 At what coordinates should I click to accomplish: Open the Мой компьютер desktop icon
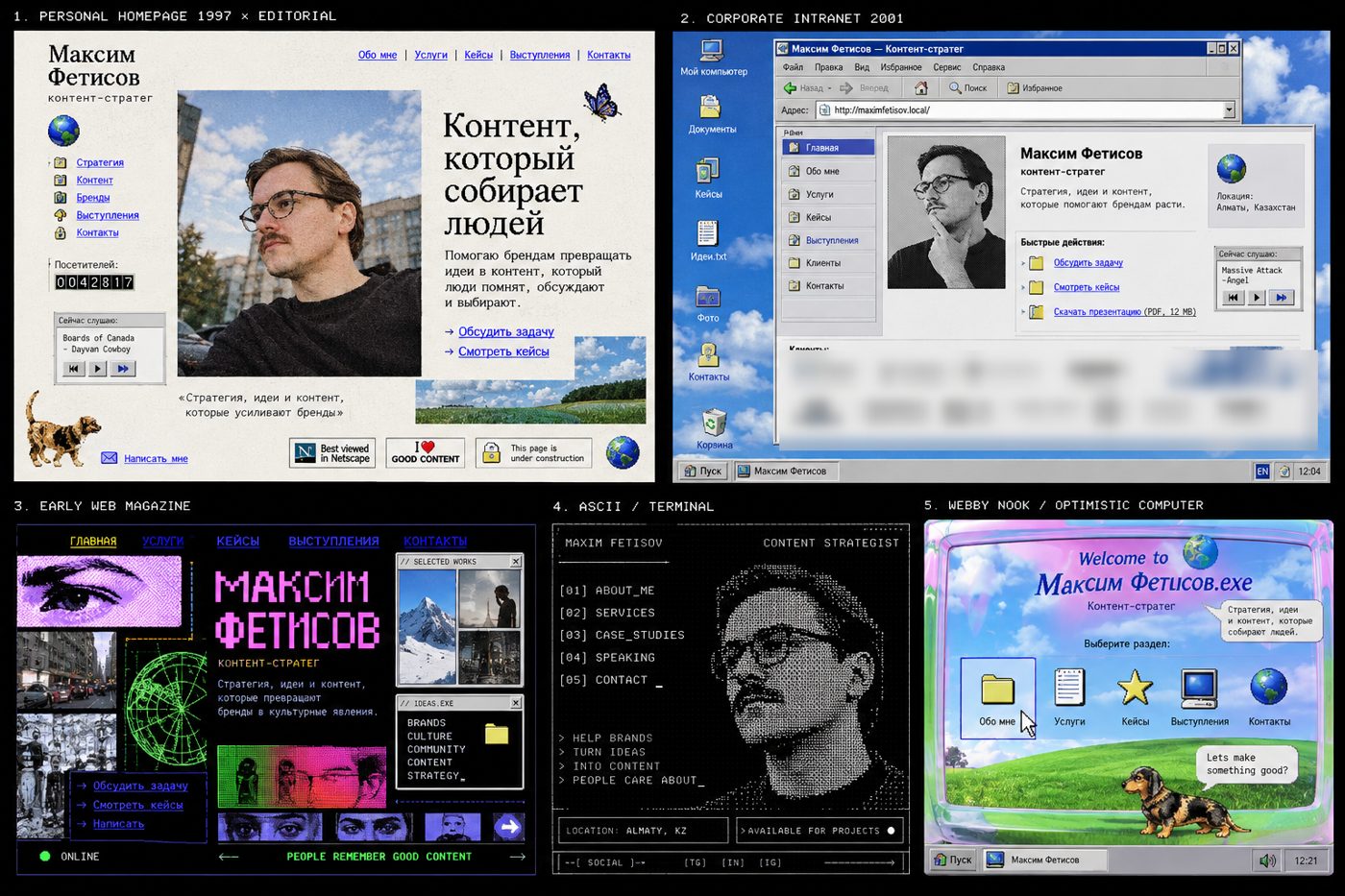pyautogui.click(x=713, y=51)
